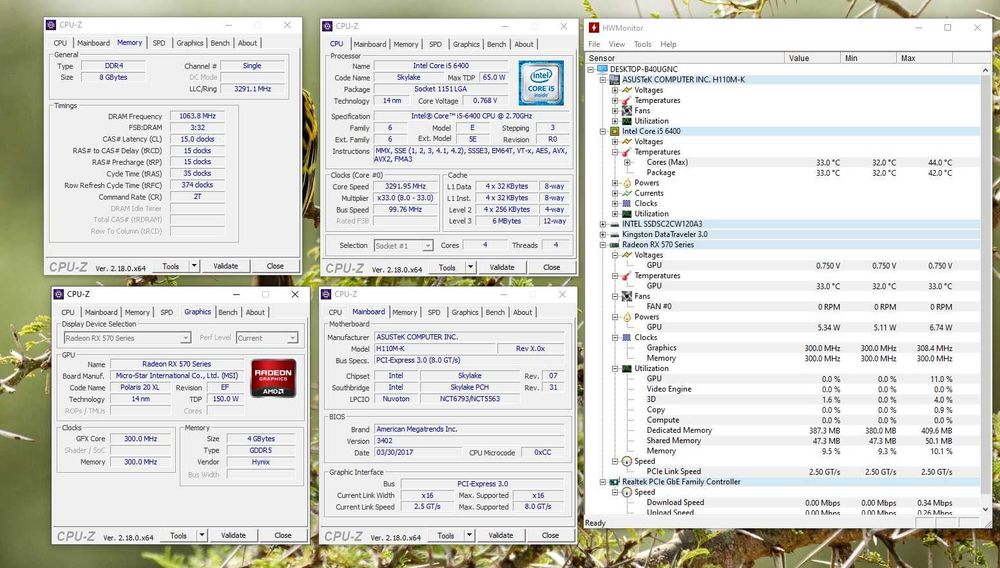
Task: Click the ASUSTeK motherboard icon in HWMonitor
Action: click(x=614, y=80)
